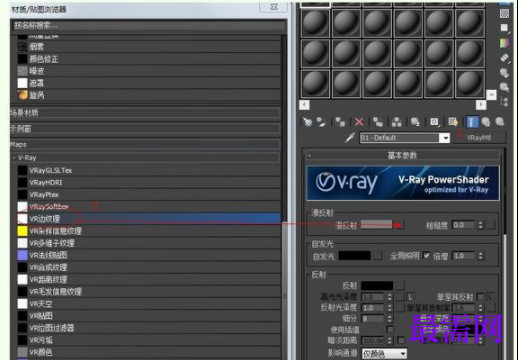This screenshot has height=360, width=521.
Task: Collapse the 基本参数 rollout
Action: click(402, 155)
